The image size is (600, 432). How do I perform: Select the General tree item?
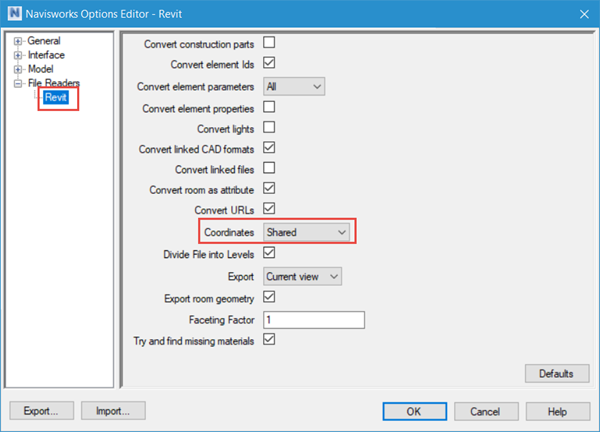[44, 41]
